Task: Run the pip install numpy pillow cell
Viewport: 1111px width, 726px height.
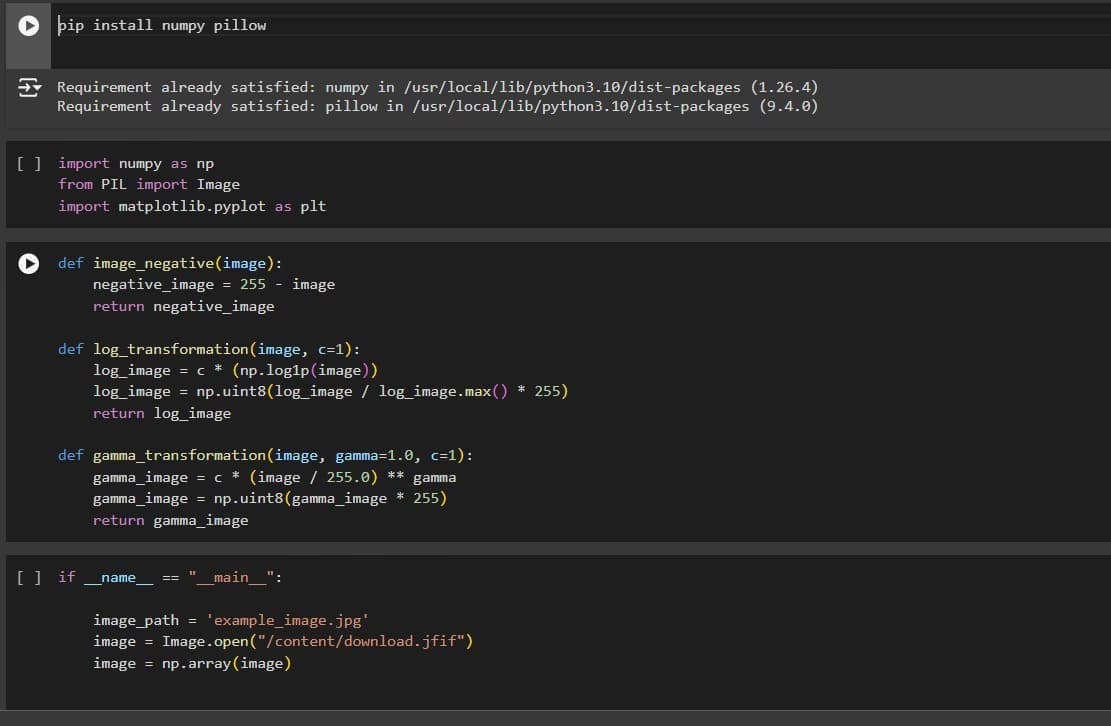Action: (x=28, y=25)
